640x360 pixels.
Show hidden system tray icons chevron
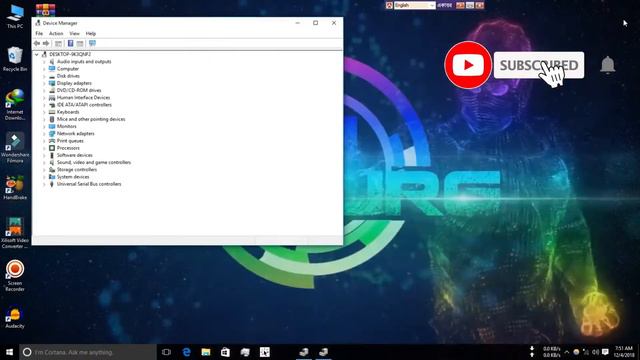click(x=567, y=352)
